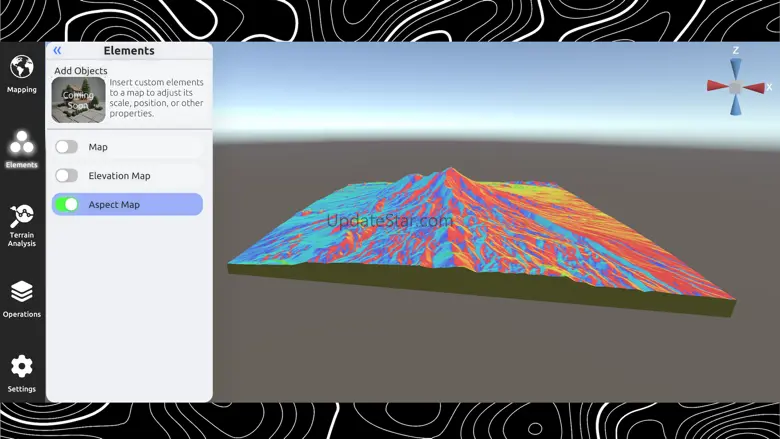
Task: Select the Elements three-circles icon
Action: point(21,142)
